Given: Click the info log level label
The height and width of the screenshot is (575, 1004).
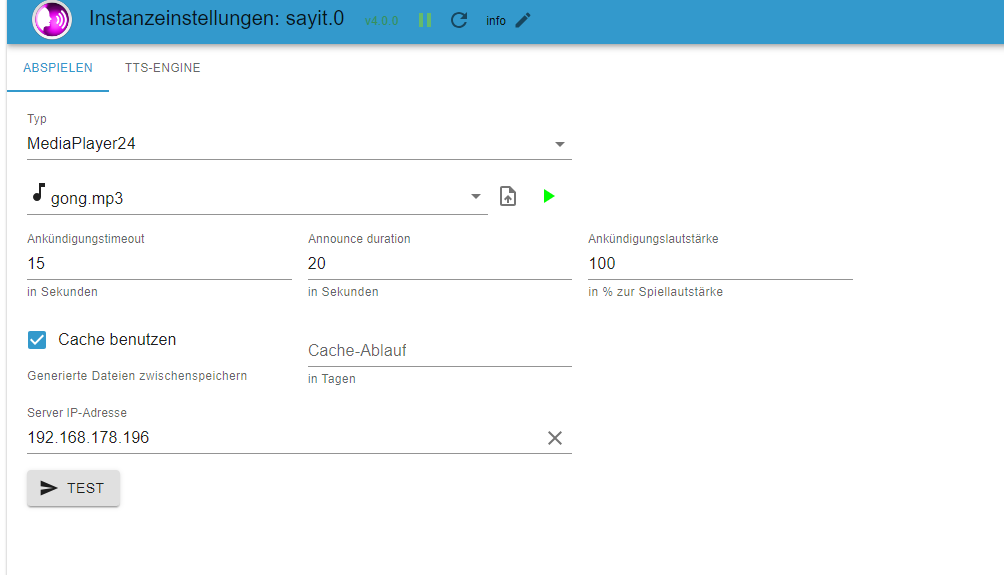Looking at the screenshot, I should pos(496,21).
